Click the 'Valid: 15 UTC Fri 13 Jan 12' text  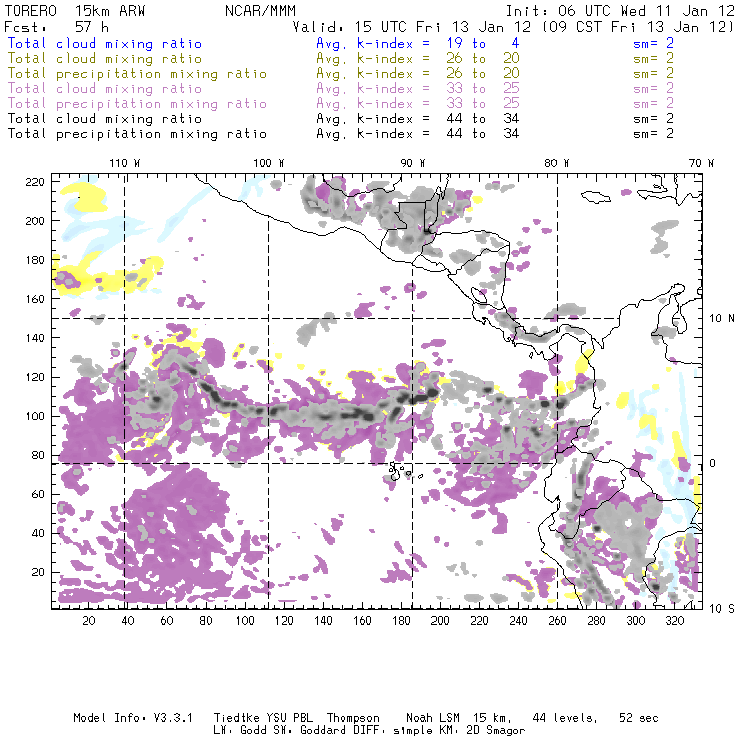click(412, 27)
